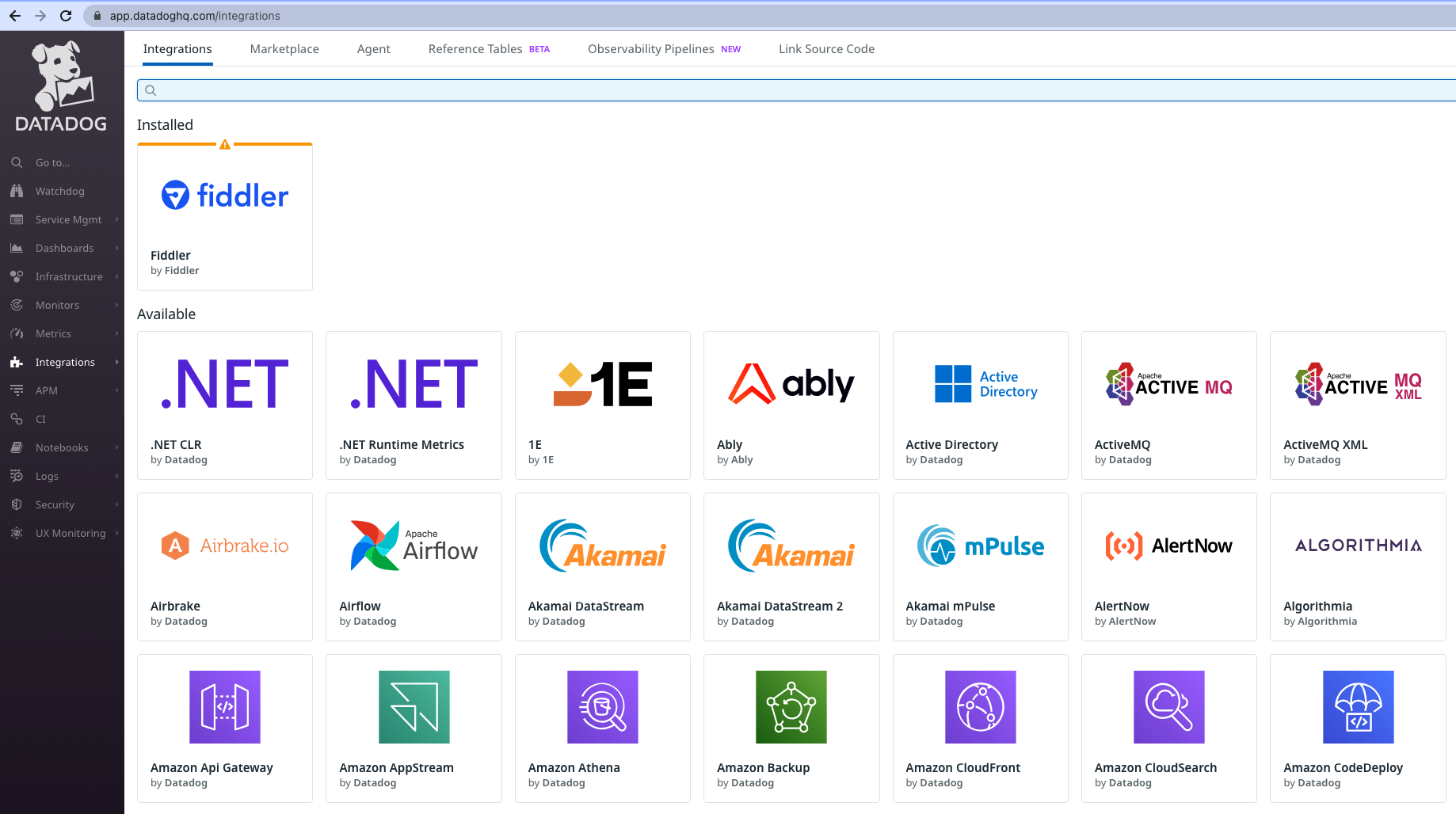Expand the Notebooks submenu arrow
The image size is (1456, 814).
pyautogui.click(x=116, y=447)
